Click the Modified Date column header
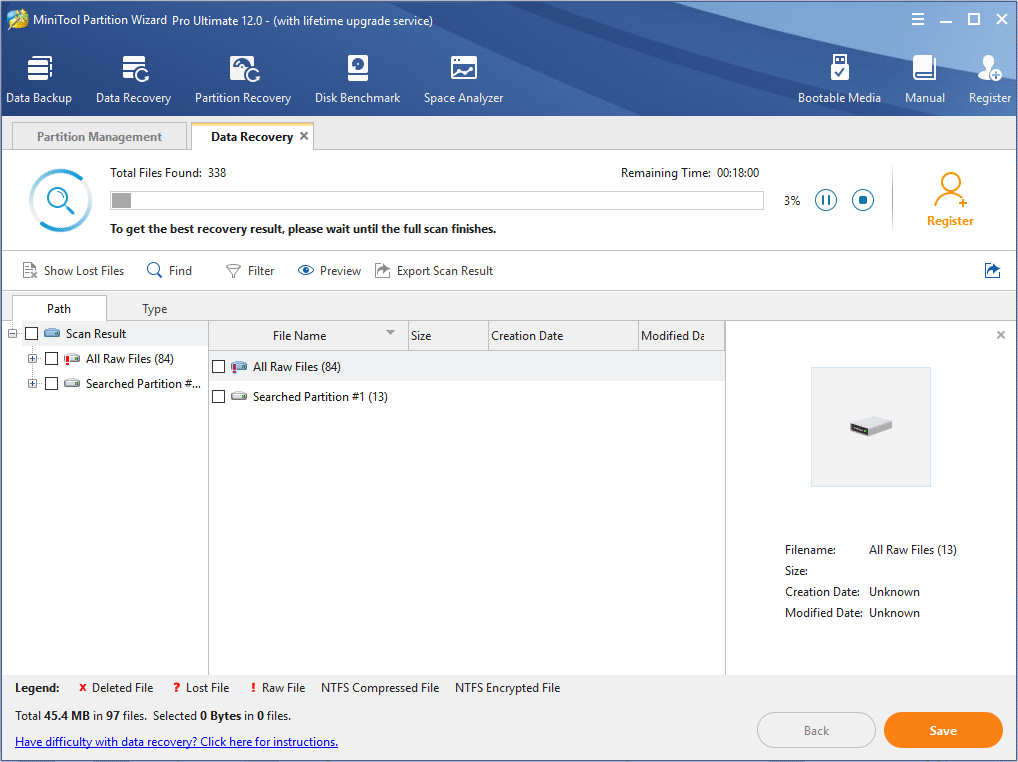Image resolution: width=1018 pixels, height=762 pixels. pyautogui.click(x=682, y=336)
